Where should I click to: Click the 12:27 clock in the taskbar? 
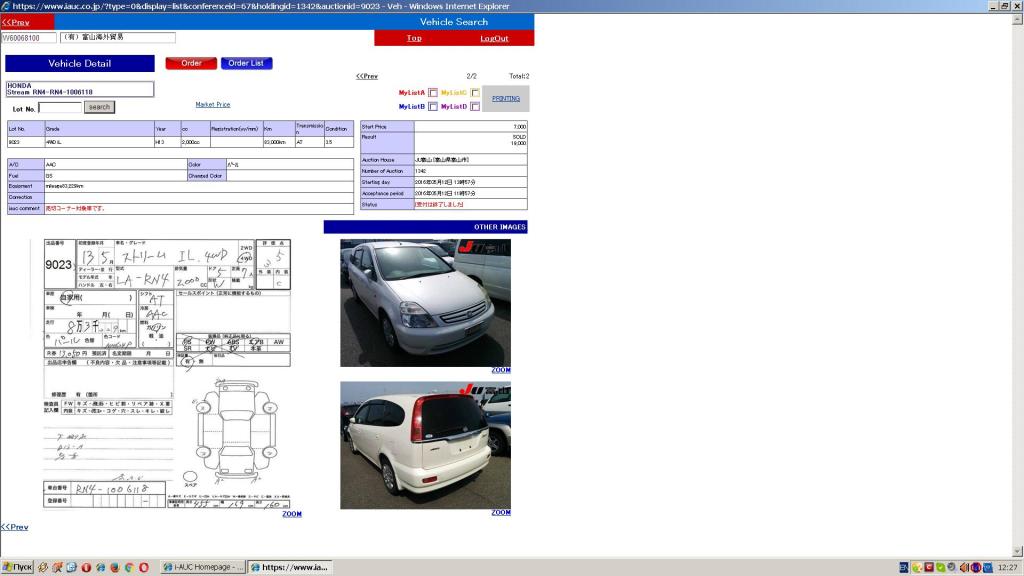click(1008, 568)
